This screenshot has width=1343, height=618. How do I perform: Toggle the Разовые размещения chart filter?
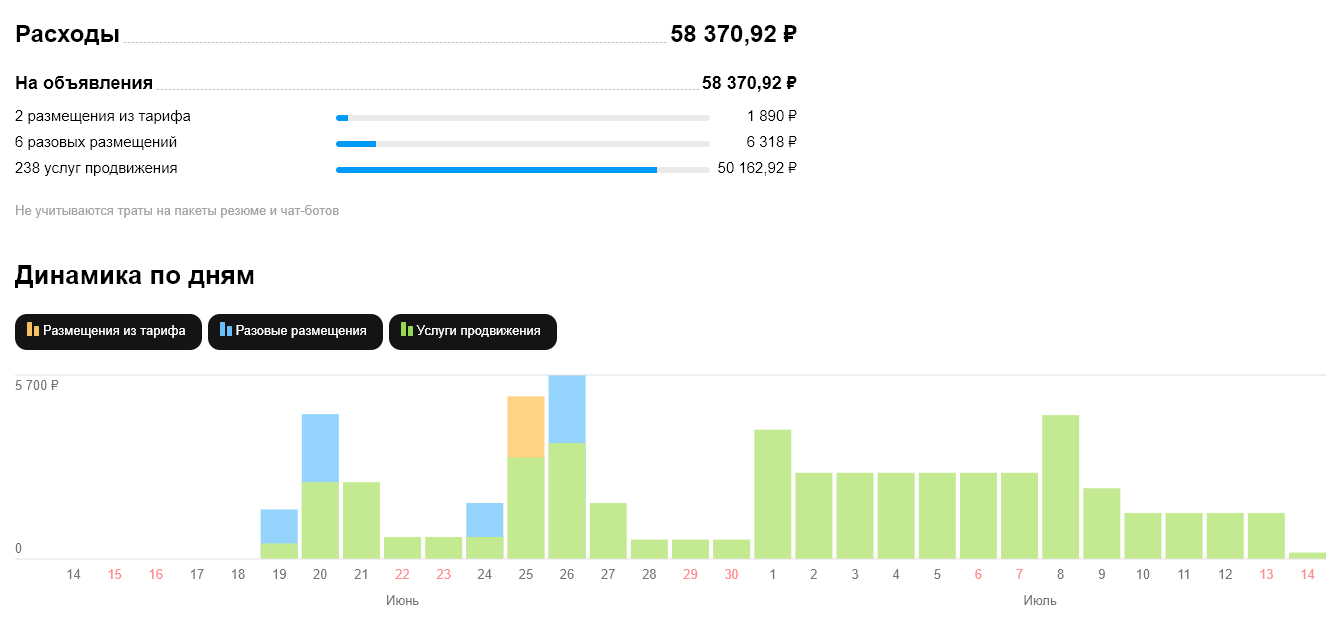pos(295,332)
